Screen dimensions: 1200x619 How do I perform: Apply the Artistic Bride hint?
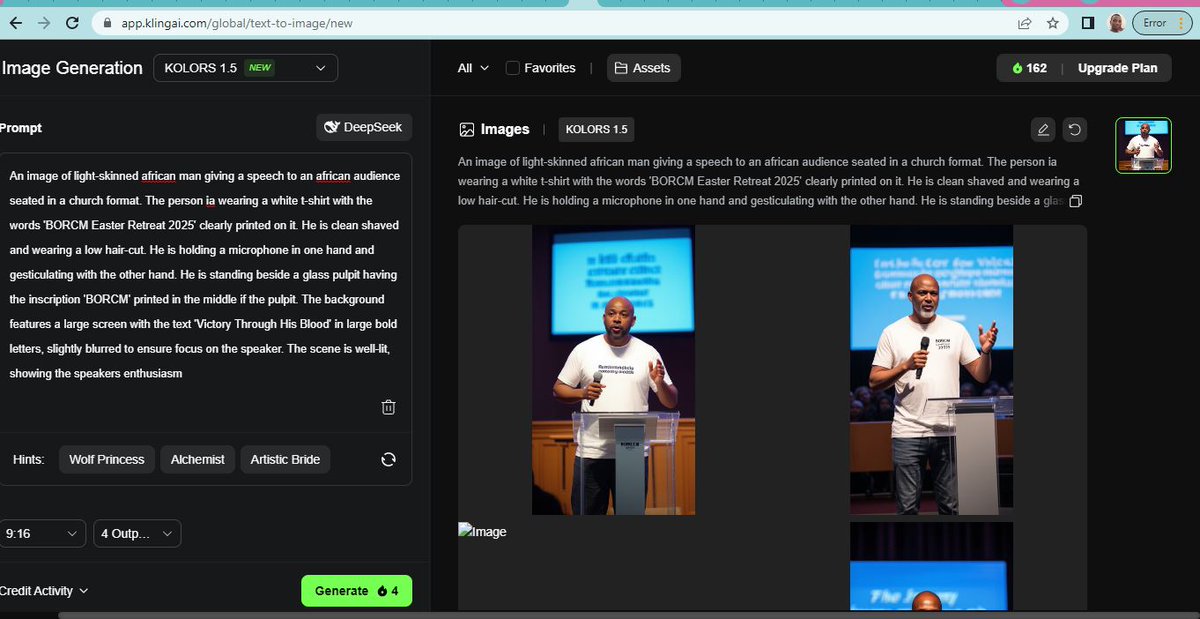coord(285,459)
